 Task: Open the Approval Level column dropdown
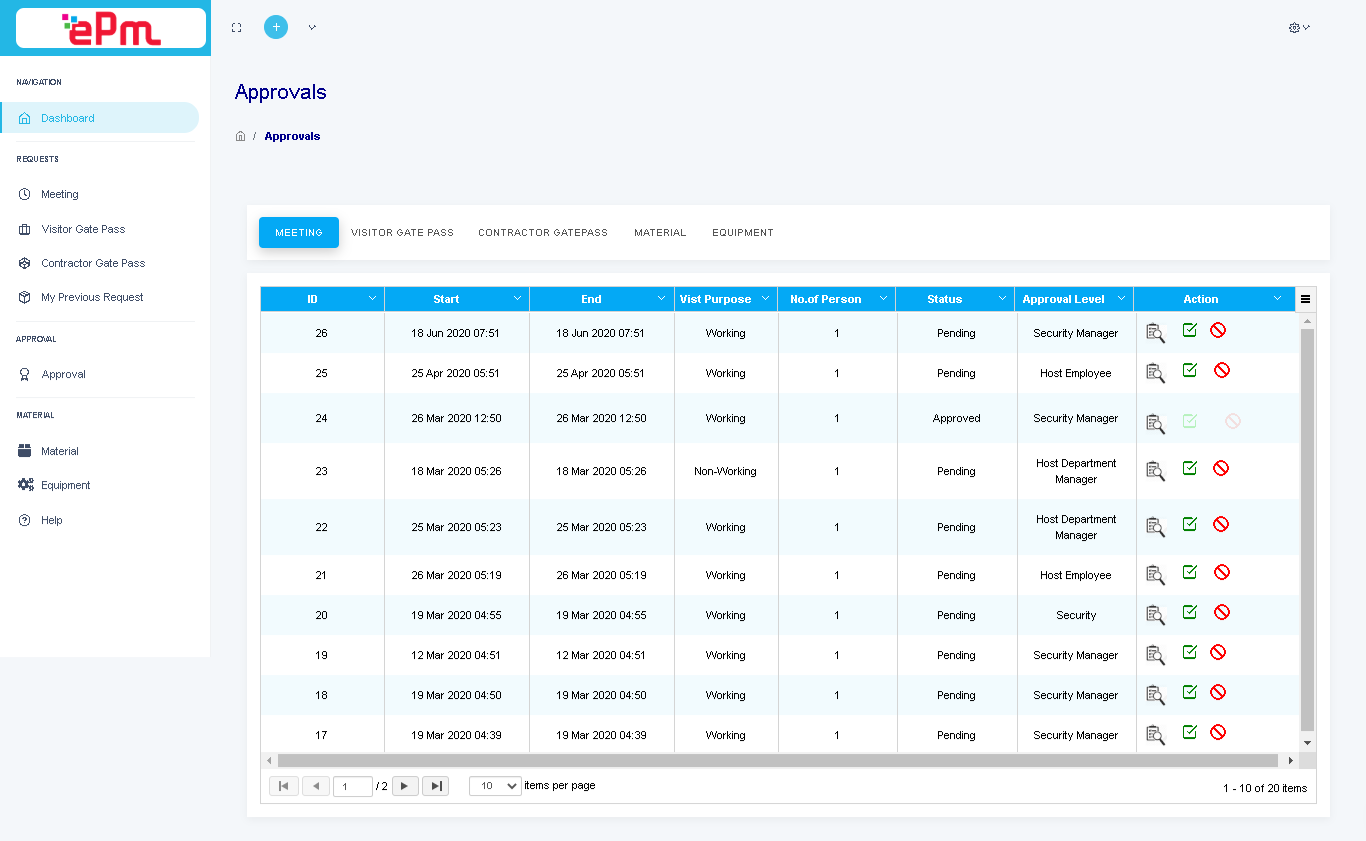(x=1121, y=299)
